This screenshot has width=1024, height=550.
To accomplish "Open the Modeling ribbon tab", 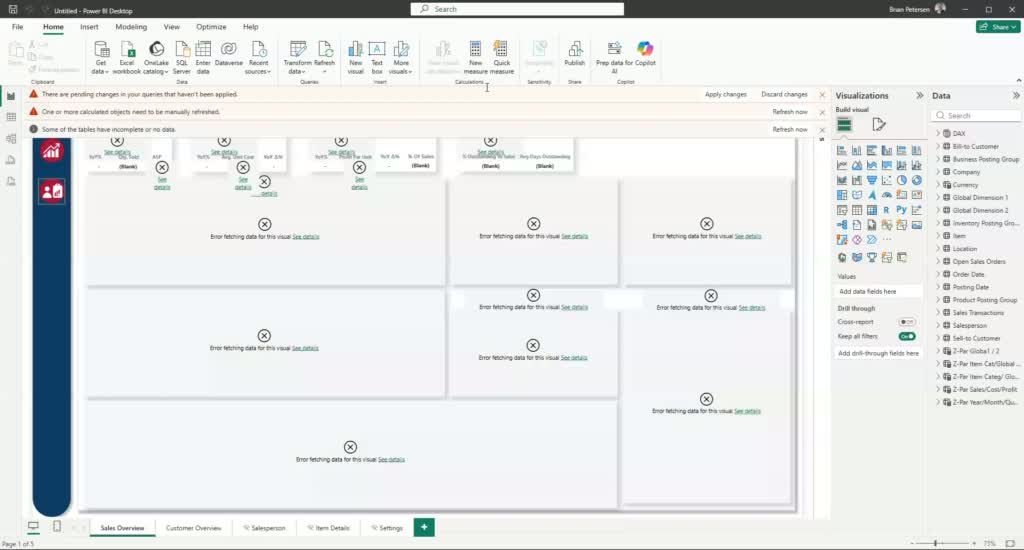I will pos(131,27).
